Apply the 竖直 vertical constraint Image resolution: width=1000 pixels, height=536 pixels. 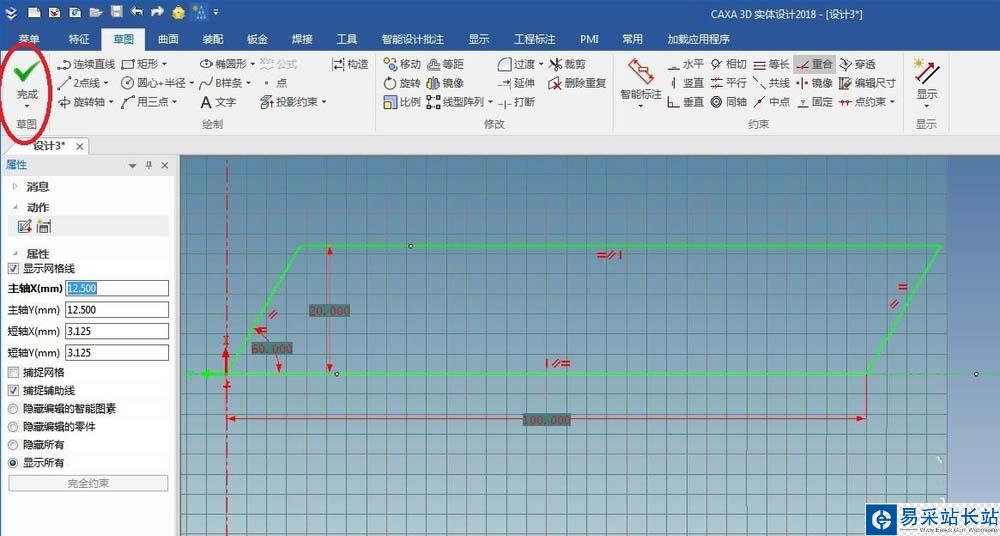tap(686, 83)
